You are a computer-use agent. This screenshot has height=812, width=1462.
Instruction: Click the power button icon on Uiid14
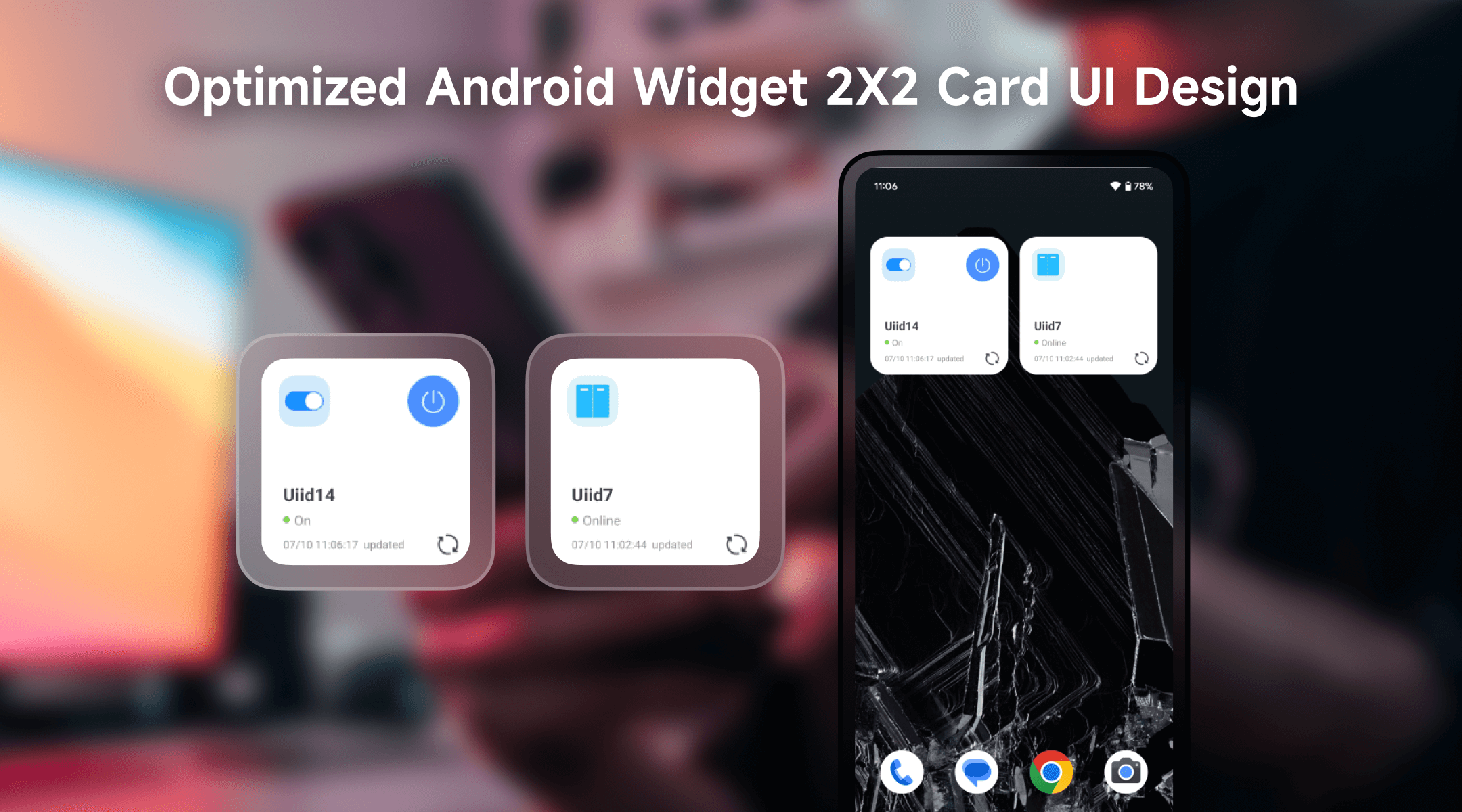pyautogui.click(x=432, y=402)
